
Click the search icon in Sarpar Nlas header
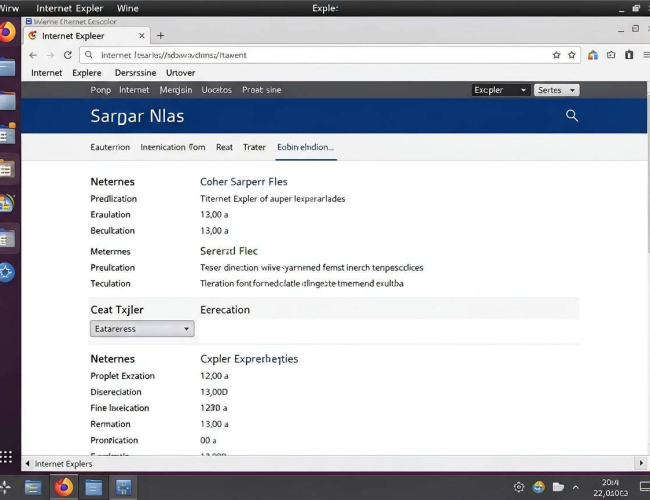pos(572,116)
